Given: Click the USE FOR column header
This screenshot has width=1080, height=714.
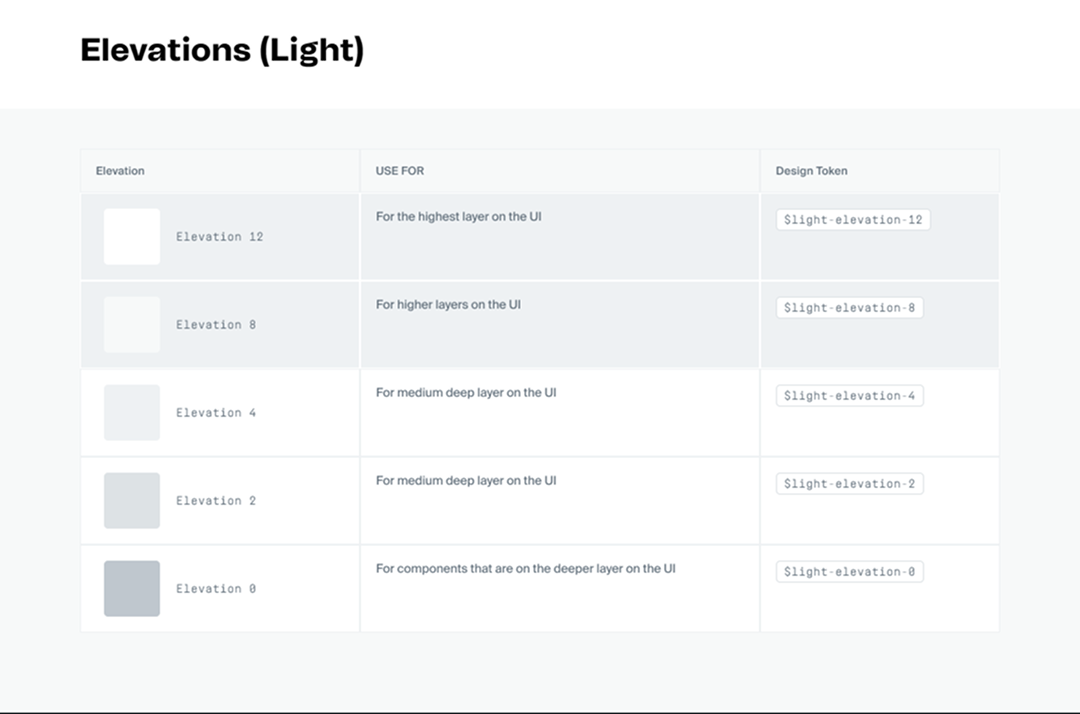Looking at the screenshot, I should [400, 171].
